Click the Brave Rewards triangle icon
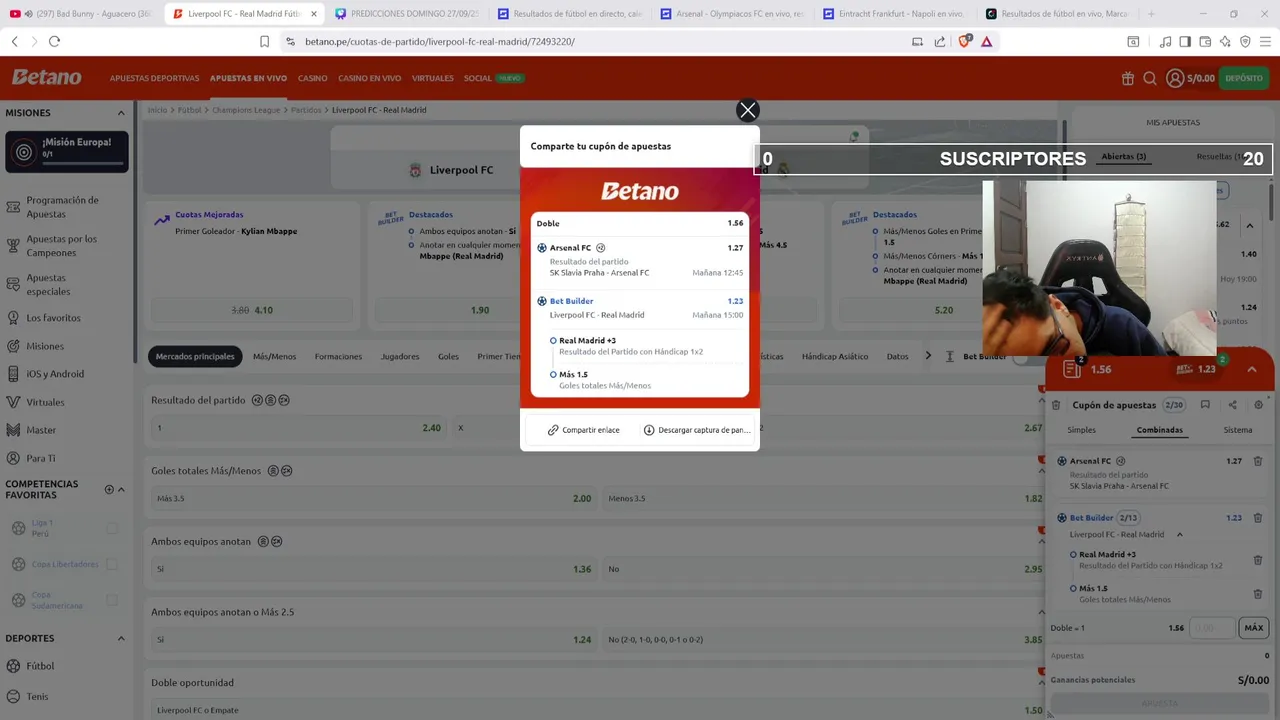Screen dimensions: 1280x720 click(987, 41)
